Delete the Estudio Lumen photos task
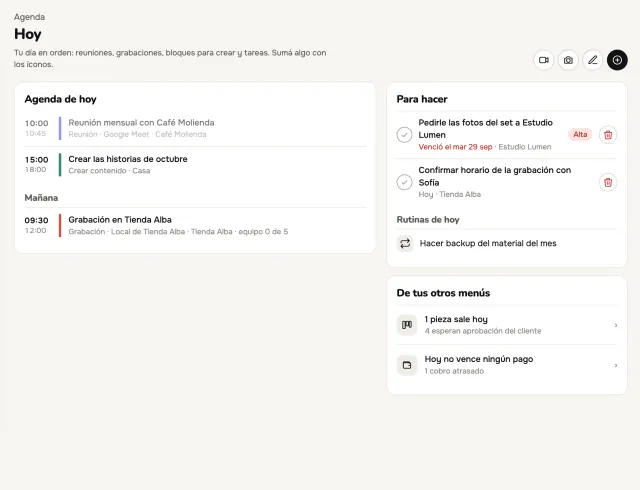Viewport: 640px width, 490px height. [608, 135]
